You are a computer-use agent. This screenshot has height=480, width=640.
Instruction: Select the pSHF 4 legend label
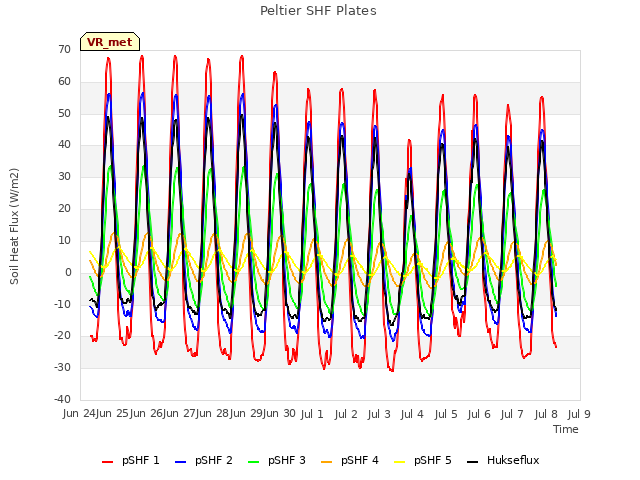tap(360, 460)
